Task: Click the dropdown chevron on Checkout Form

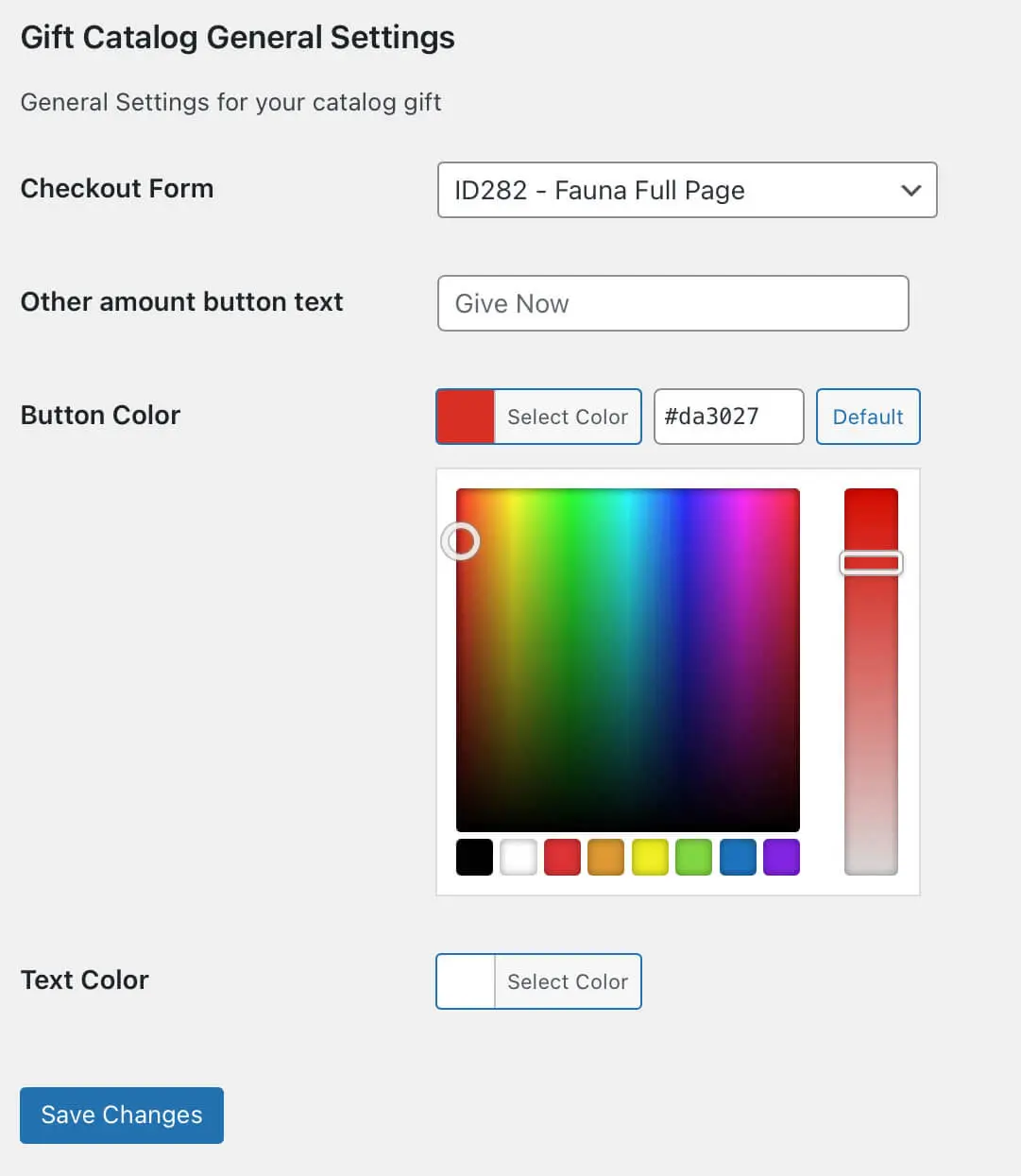Action: point(910,190)
